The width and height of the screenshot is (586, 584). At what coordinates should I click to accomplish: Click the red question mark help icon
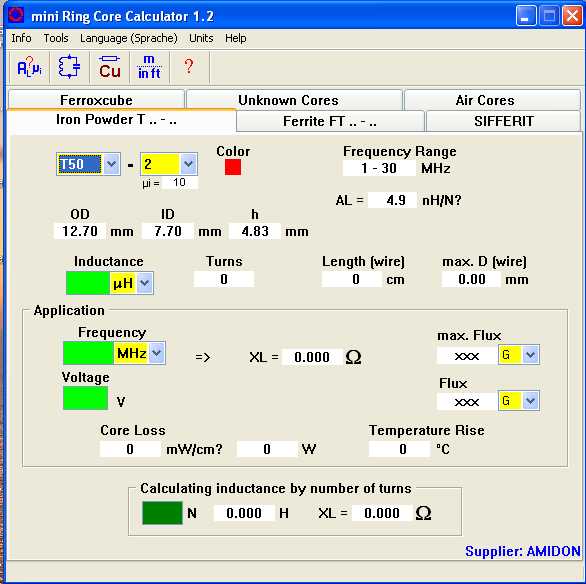pyautogui.click(x=189, y=67)
